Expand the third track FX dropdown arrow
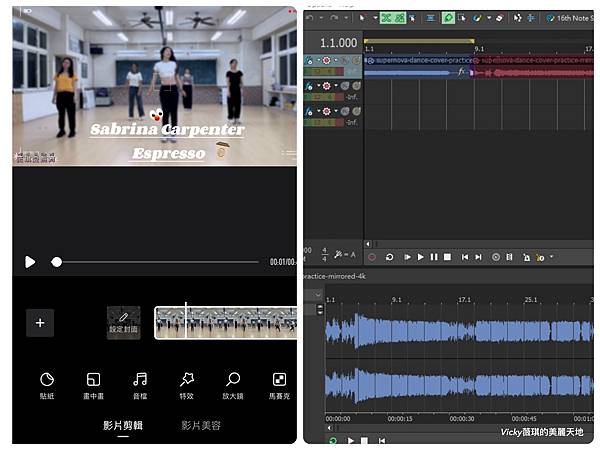Viewport: 600px width, 450px height. pos(318,111)
